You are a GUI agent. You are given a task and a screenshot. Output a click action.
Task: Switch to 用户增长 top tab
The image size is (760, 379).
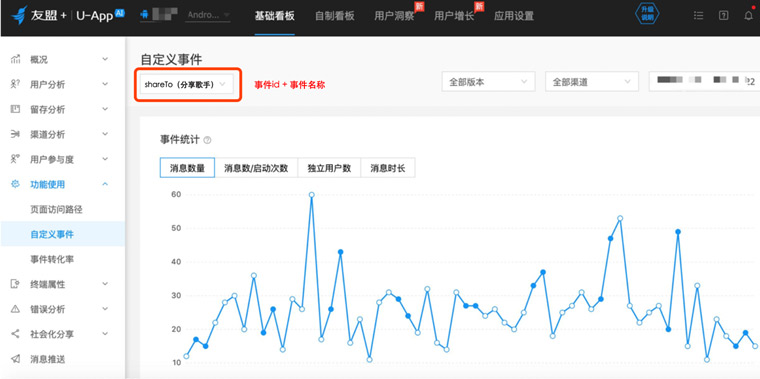(454, 16)
